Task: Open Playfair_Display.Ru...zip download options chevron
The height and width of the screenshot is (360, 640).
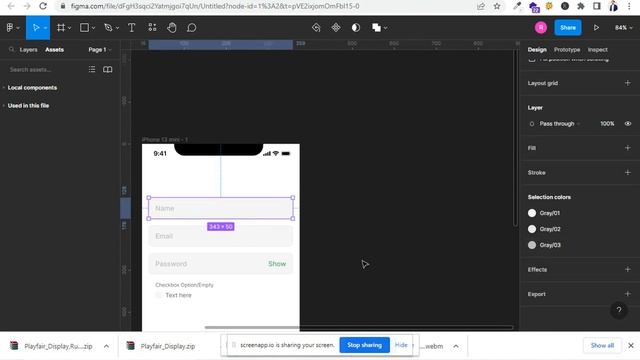Action: pos(107,346)
